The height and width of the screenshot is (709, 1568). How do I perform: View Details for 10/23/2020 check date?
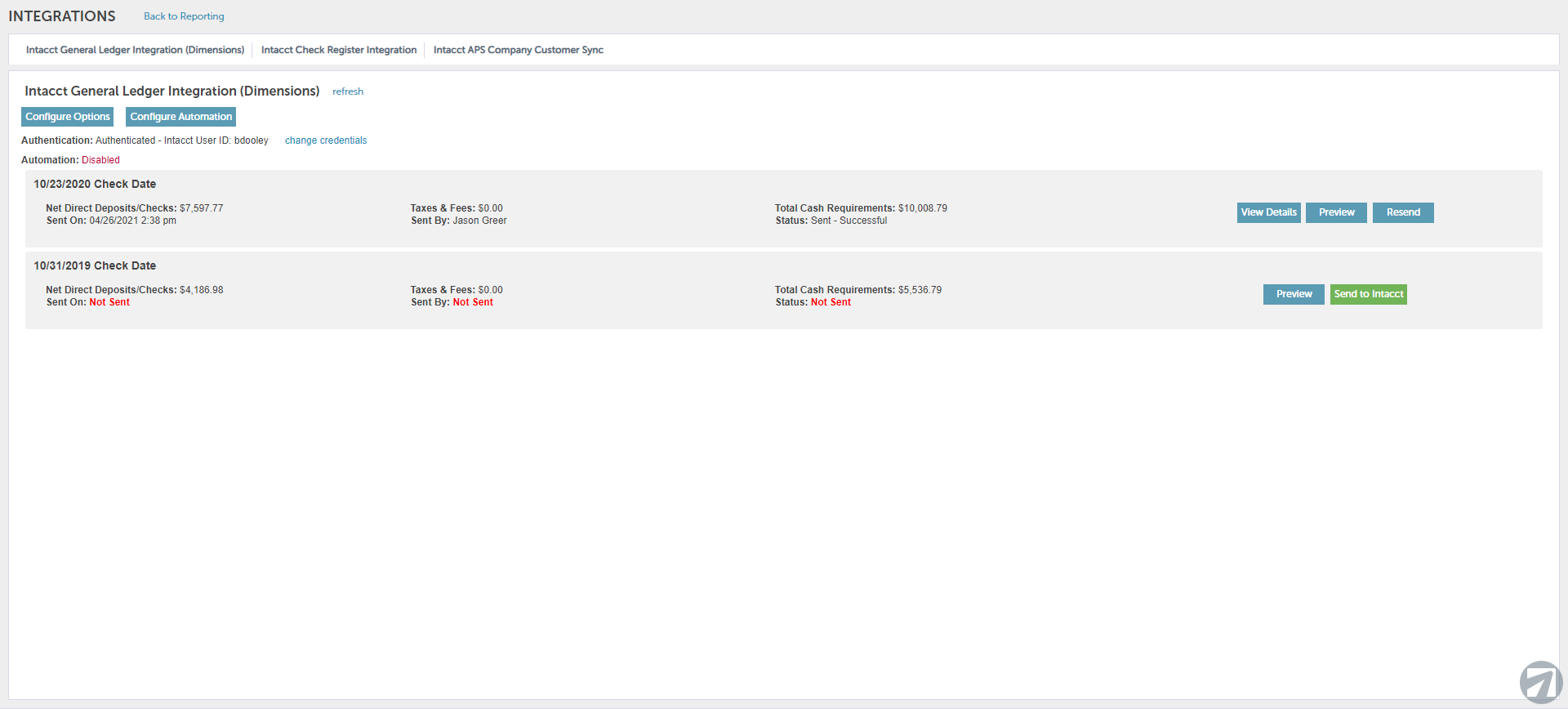(1268, 212)
